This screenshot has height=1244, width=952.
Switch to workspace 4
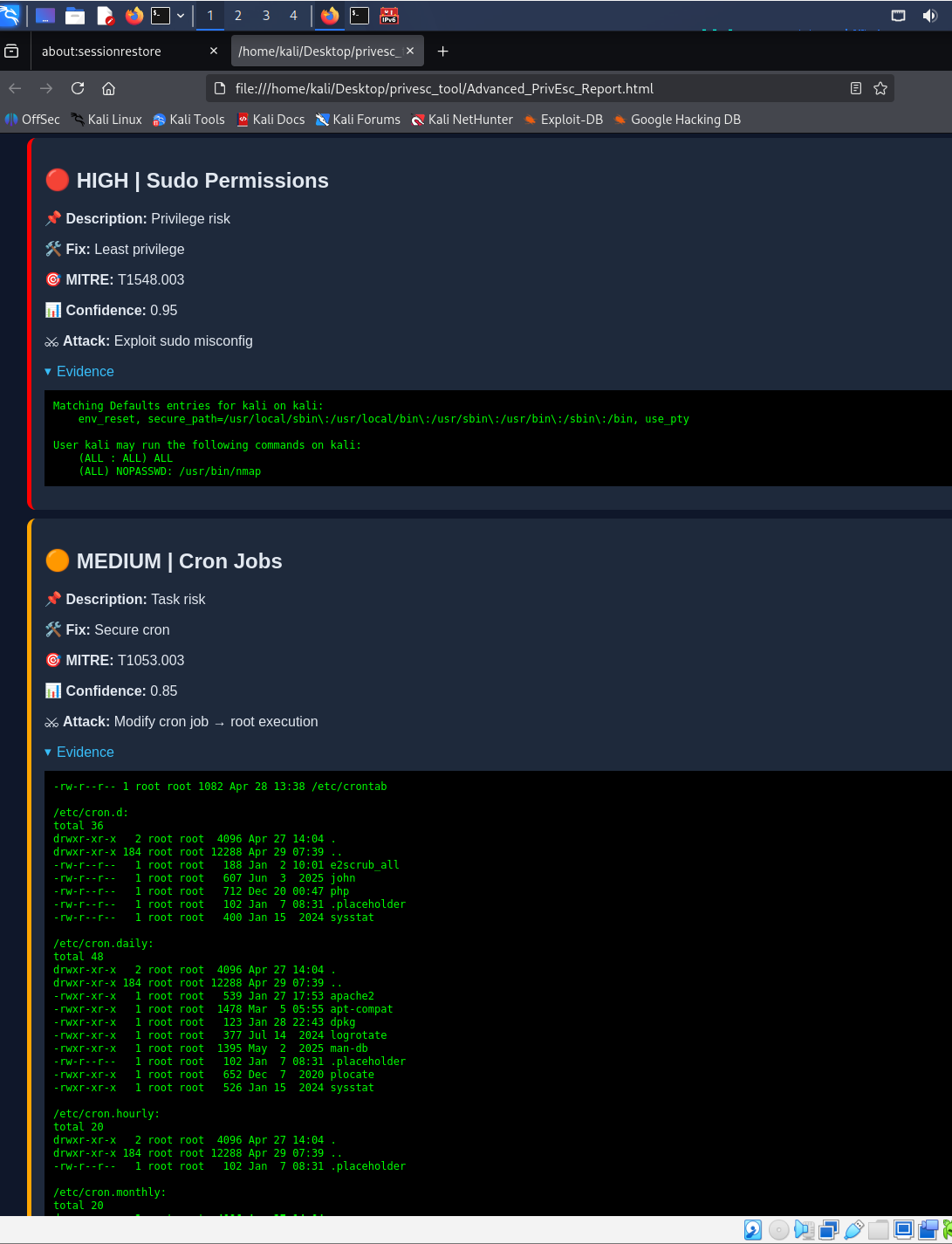(294, 16)
